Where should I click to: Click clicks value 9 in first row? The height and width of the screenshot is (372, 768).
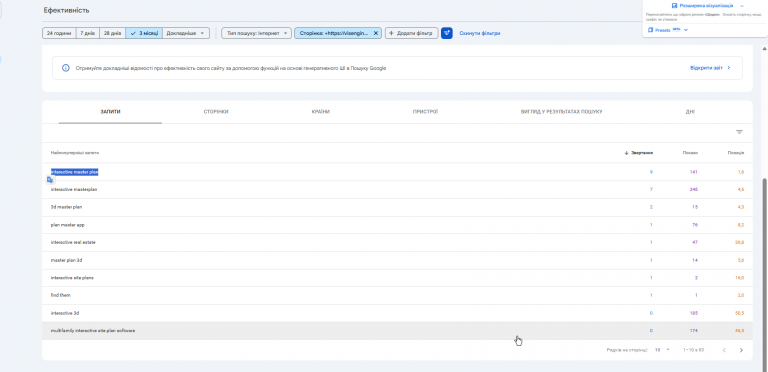[651, 172]
